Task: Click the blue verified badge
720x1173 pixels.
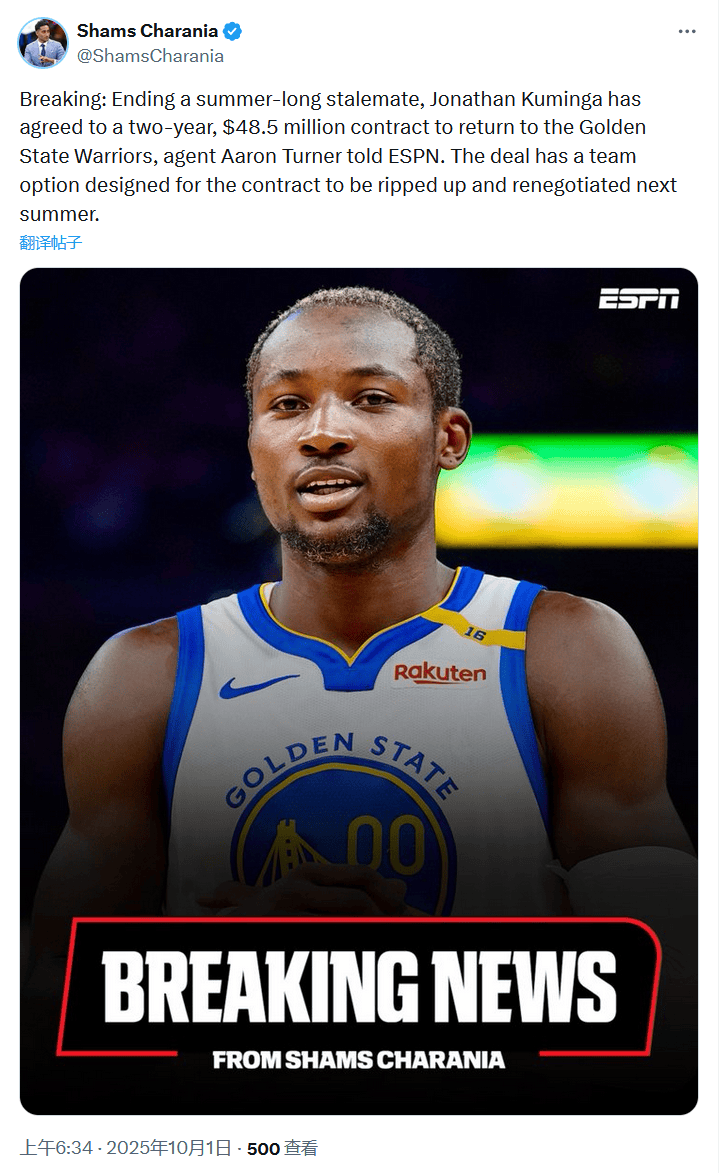Action: (x=232, y=31)
